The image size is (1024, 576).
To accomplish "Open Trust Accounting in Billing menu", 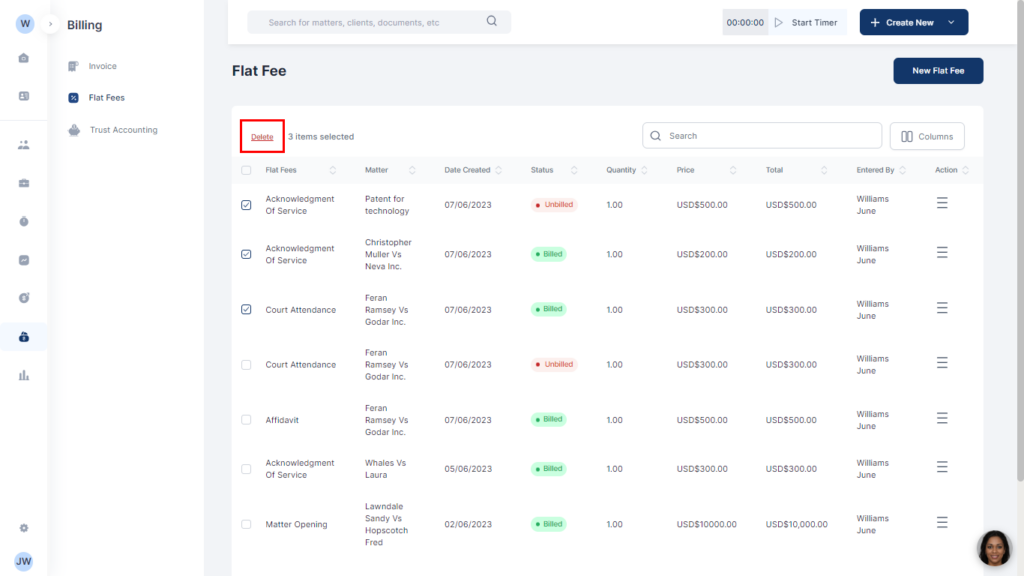I will (x=123, y=130).
